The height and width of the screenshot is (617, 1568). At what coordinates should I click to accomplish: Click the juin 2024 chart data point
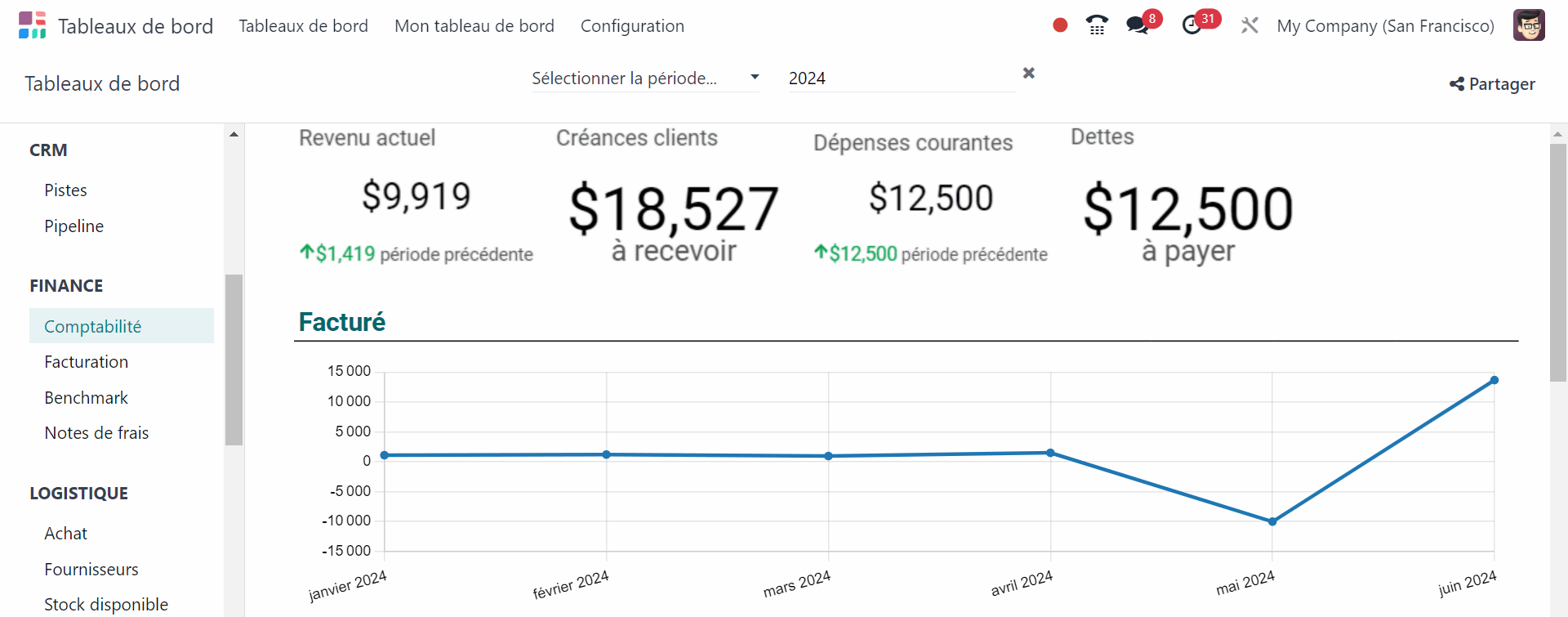point(1494,380)
